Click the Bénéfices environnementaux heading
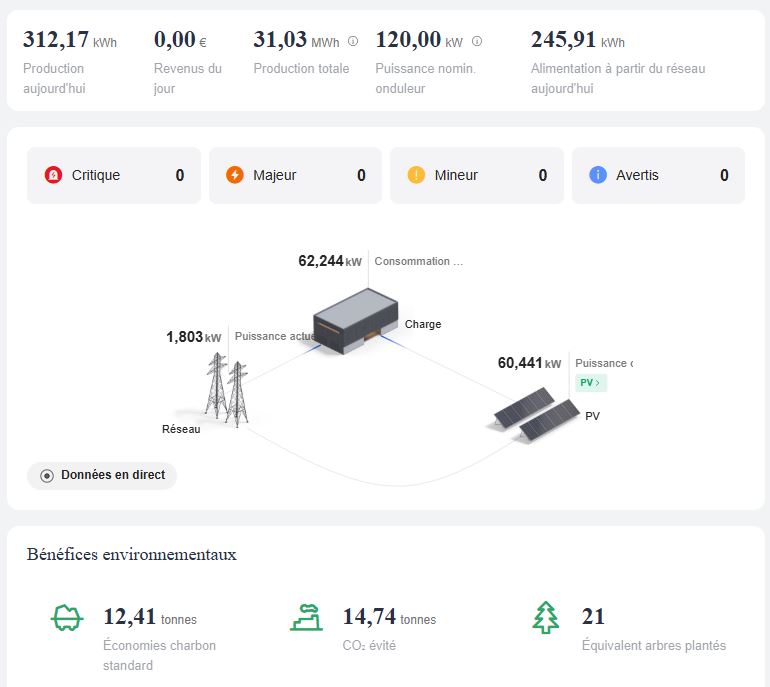This screenshot has width=770, height=687. point(132,554)
